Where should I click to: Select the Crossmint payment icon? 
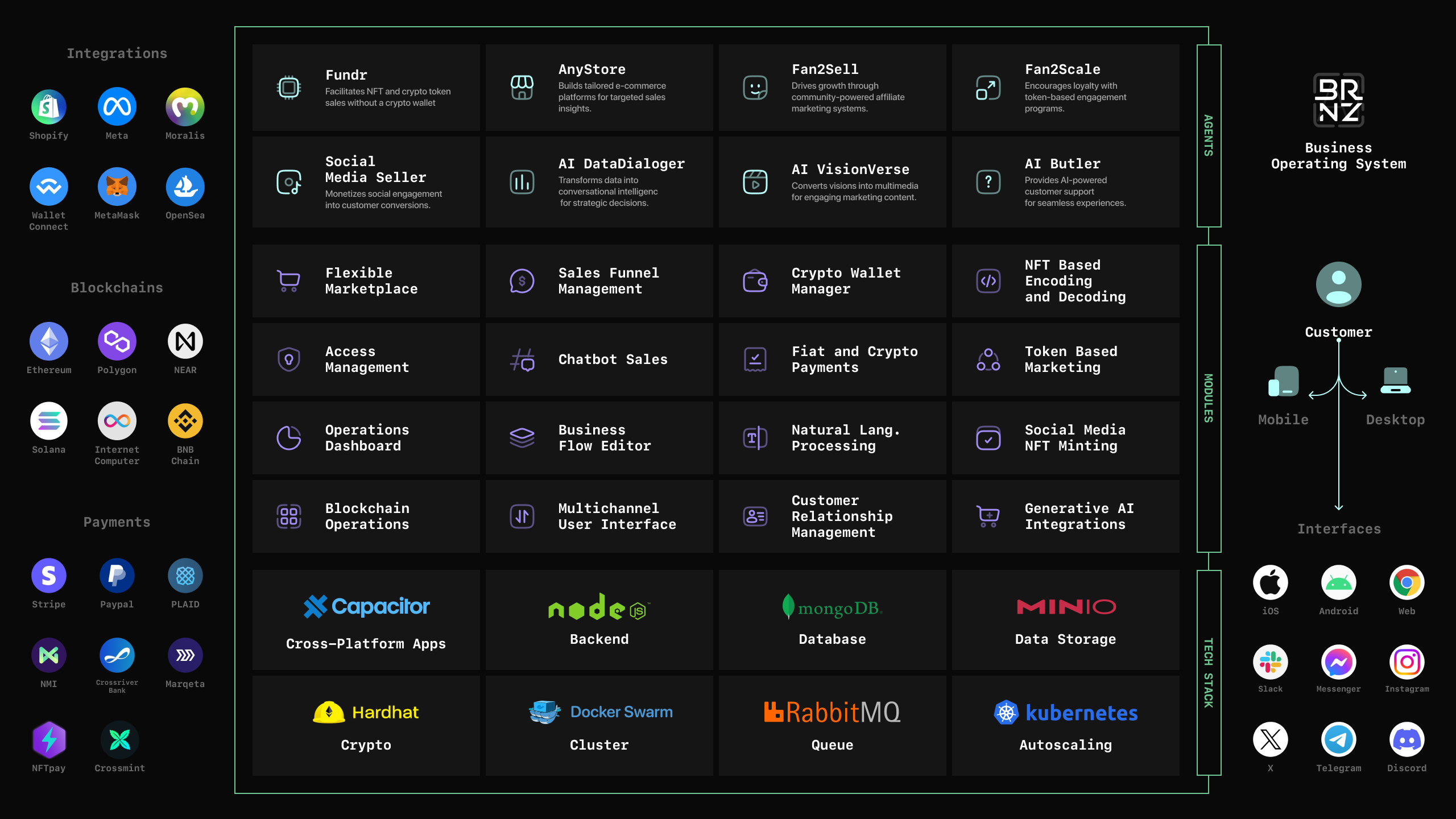(x=119, y=739)
